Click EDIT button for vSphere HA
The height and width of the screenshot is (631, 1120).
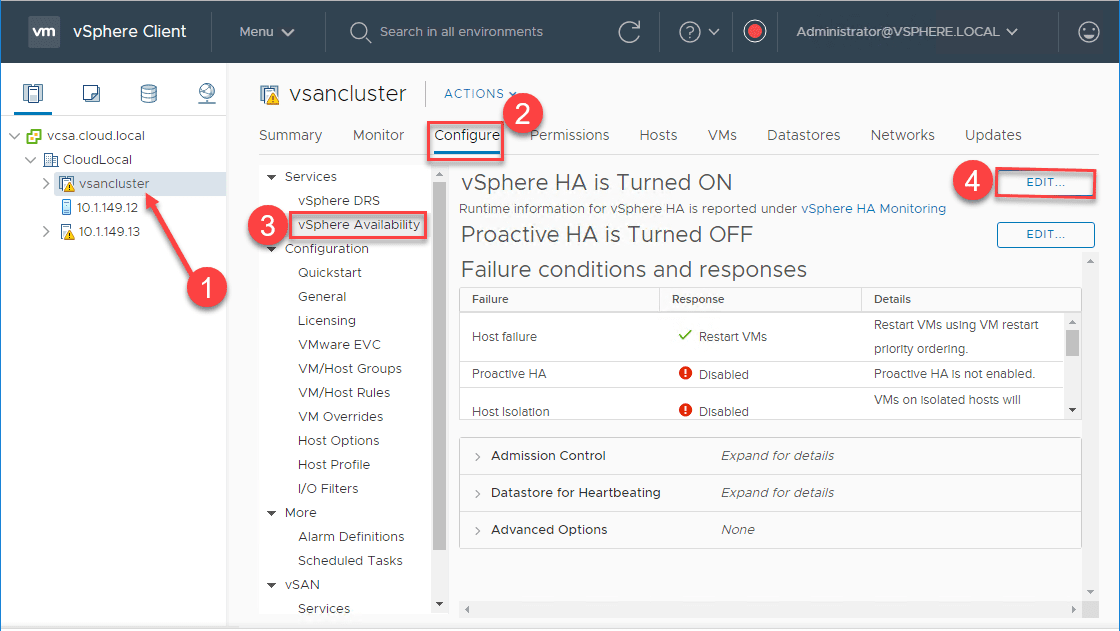click(x=1045, y=183)
